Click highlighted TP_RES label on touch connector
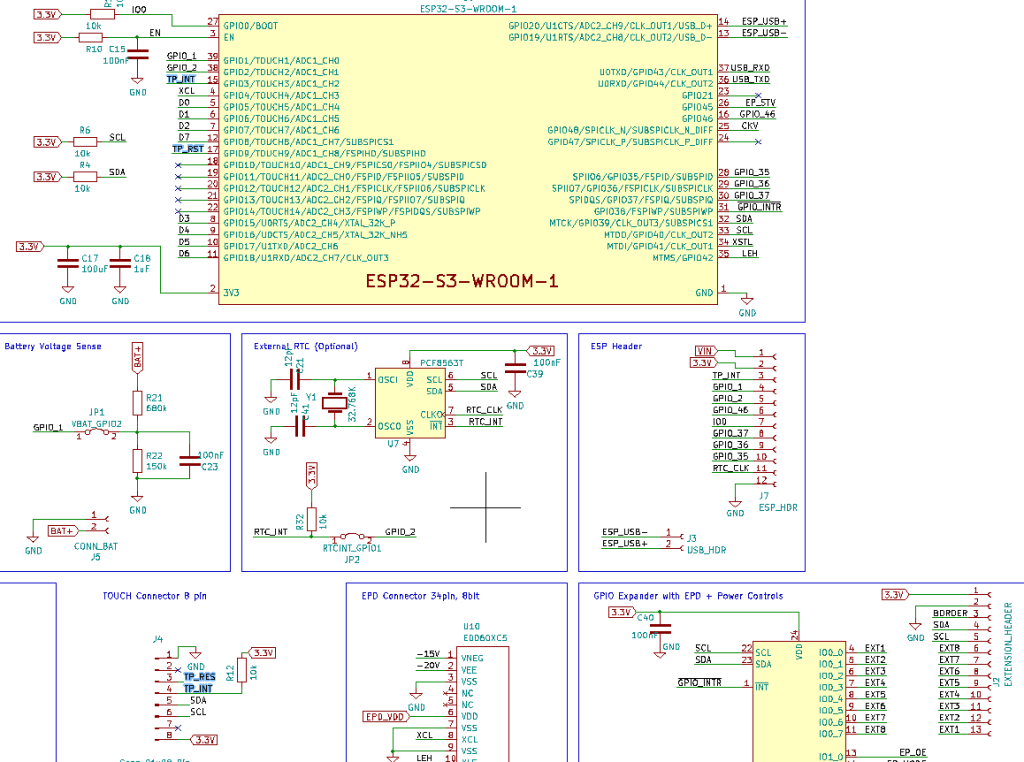Image resolution: width=1024 pixels, height=762 pixels. (x=199, y=677)
